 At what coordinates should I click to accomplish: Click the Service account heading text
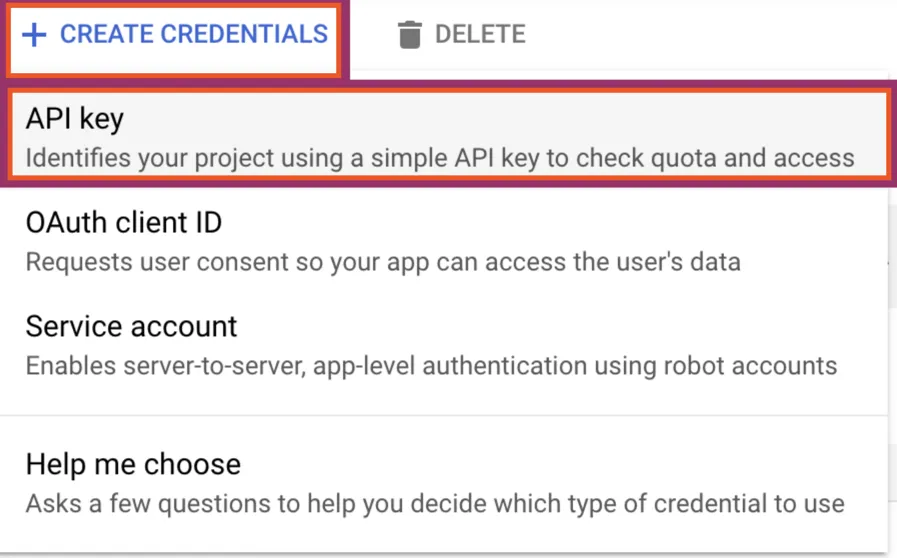coord(131,326)
